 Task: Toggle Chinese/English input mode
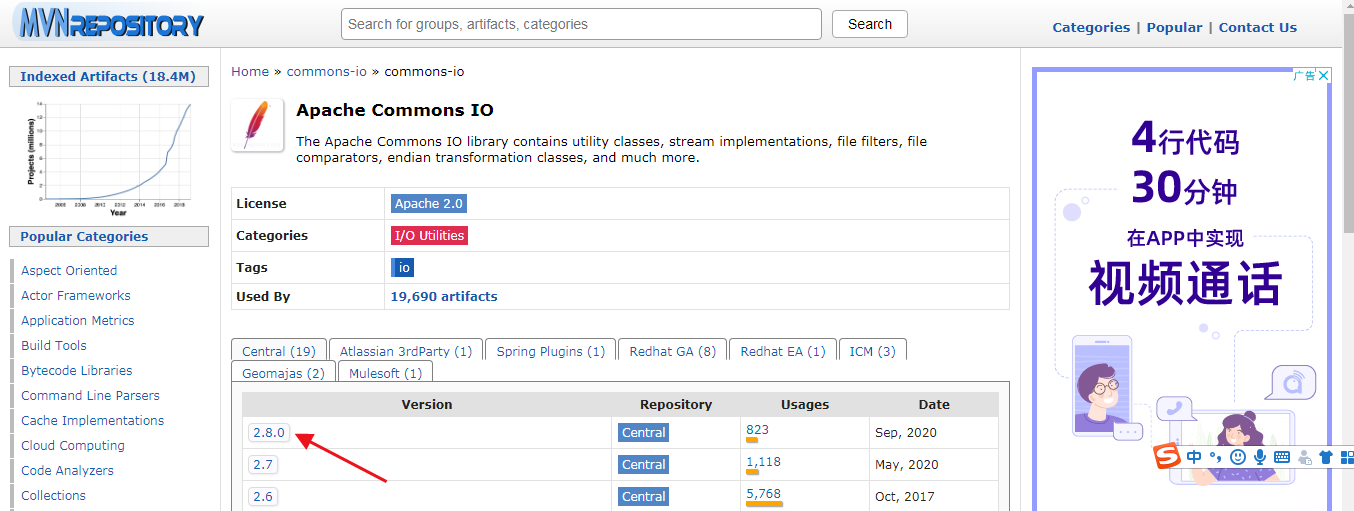[x=1195, y=457]
